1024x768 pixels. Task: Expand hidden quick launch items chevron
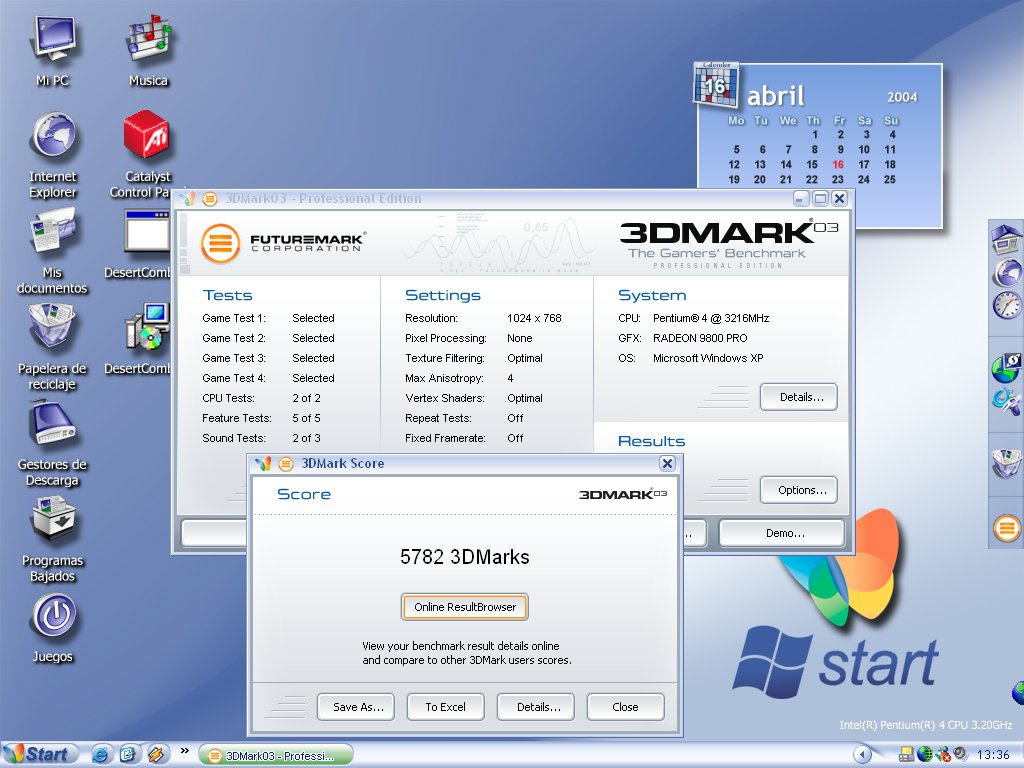coord(184,751)
